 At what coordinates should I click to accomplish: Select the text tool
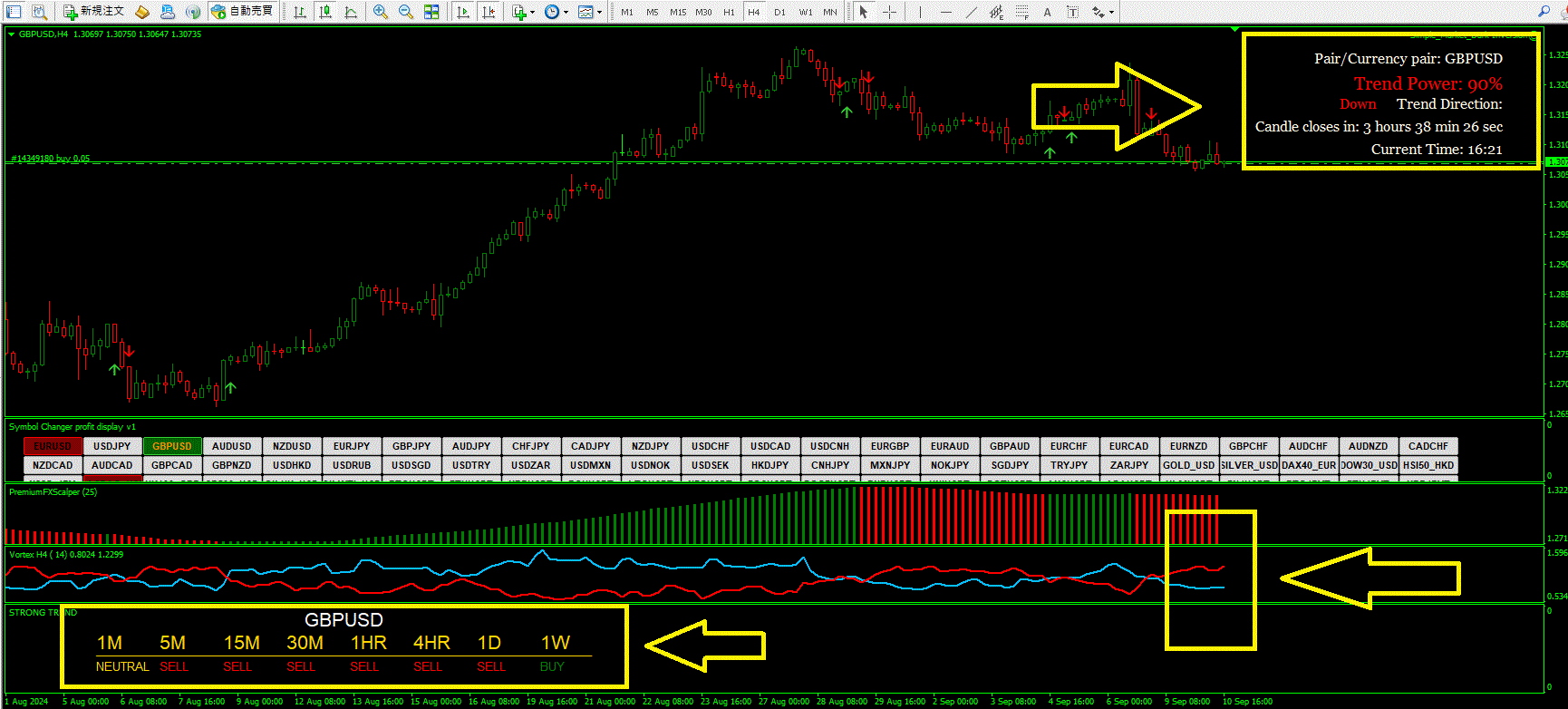click(x=1047, y=12)
